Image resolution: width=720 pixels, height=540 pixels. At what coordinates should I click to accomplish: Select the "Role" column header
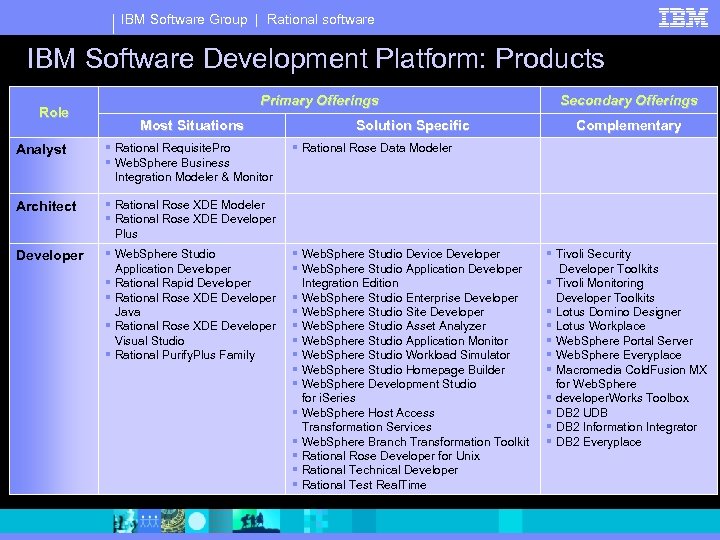tap(54, 112)
